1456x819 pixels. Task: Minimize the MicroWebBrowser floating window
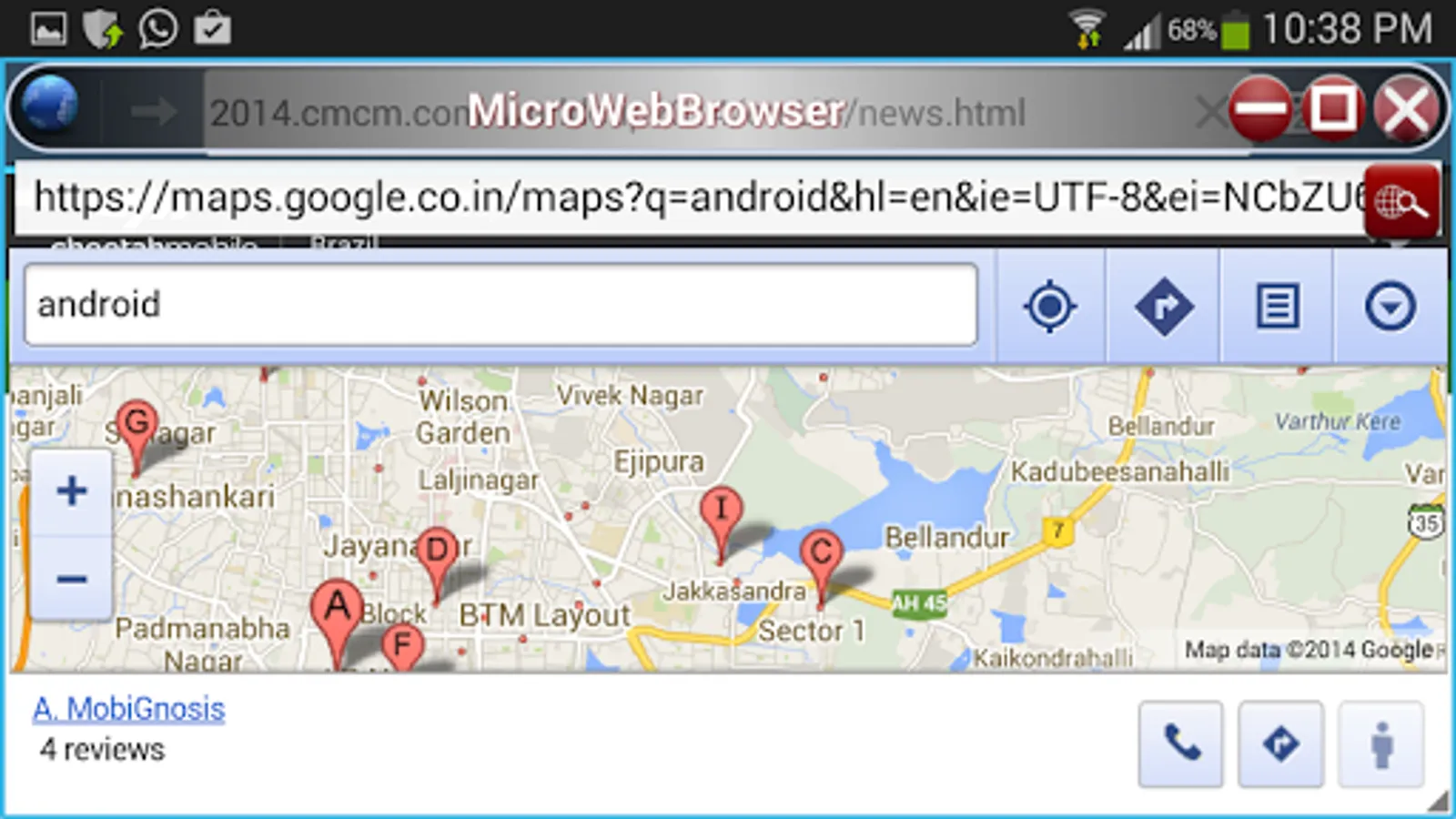pos(1260,109)
